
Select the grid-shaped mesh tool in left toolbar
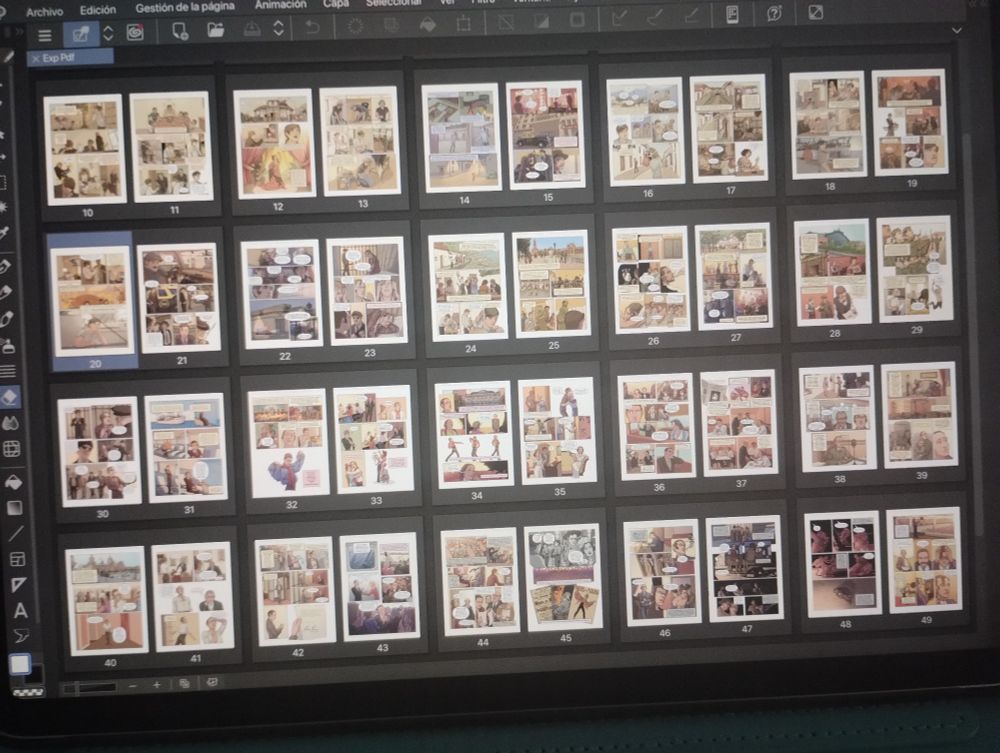coord(12,449)
